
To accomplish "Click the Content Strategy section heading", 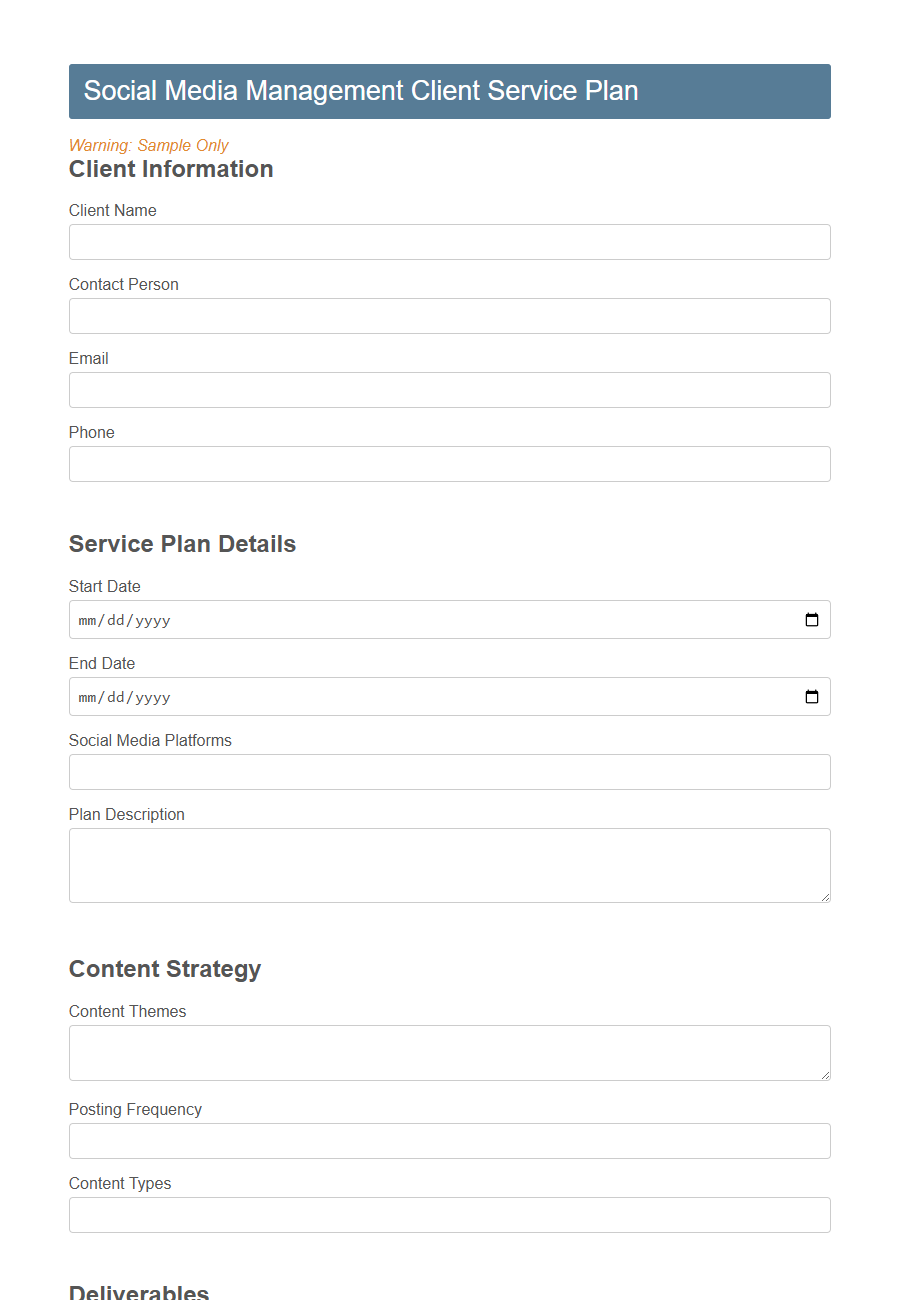I will (164, 969).
